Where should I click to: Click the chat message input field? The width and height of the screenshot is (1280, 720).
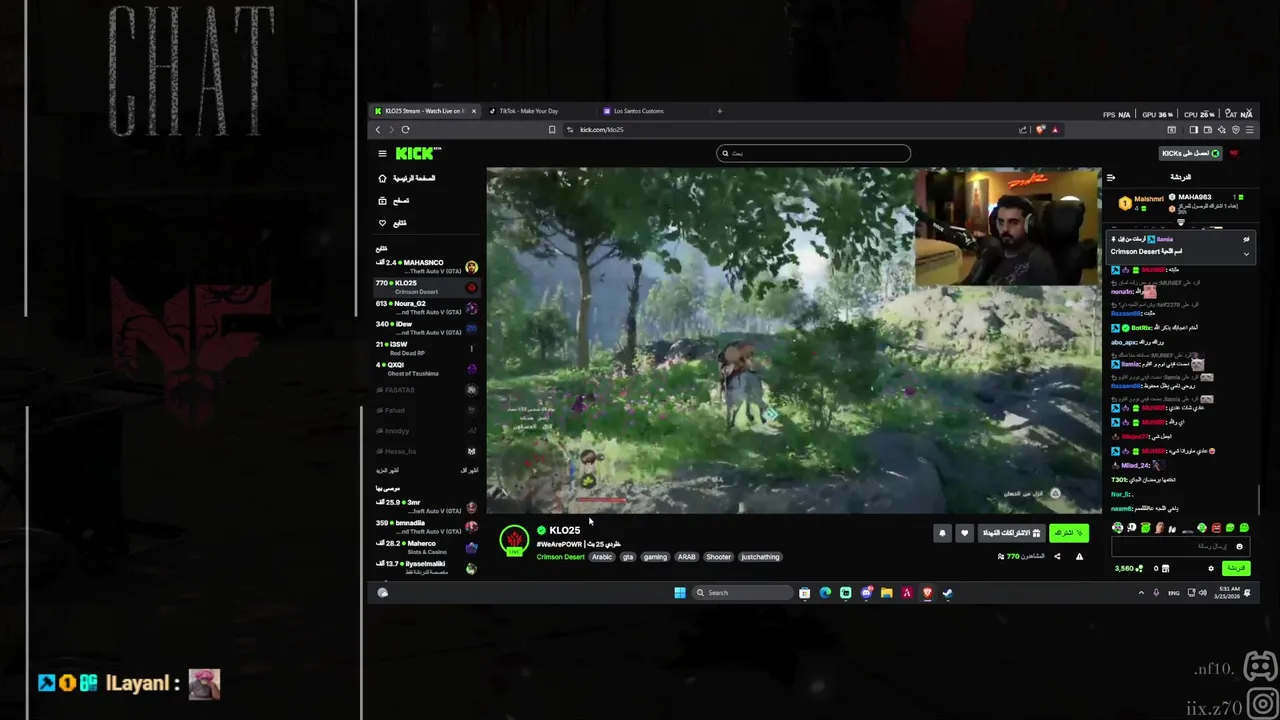point(1180,546)
